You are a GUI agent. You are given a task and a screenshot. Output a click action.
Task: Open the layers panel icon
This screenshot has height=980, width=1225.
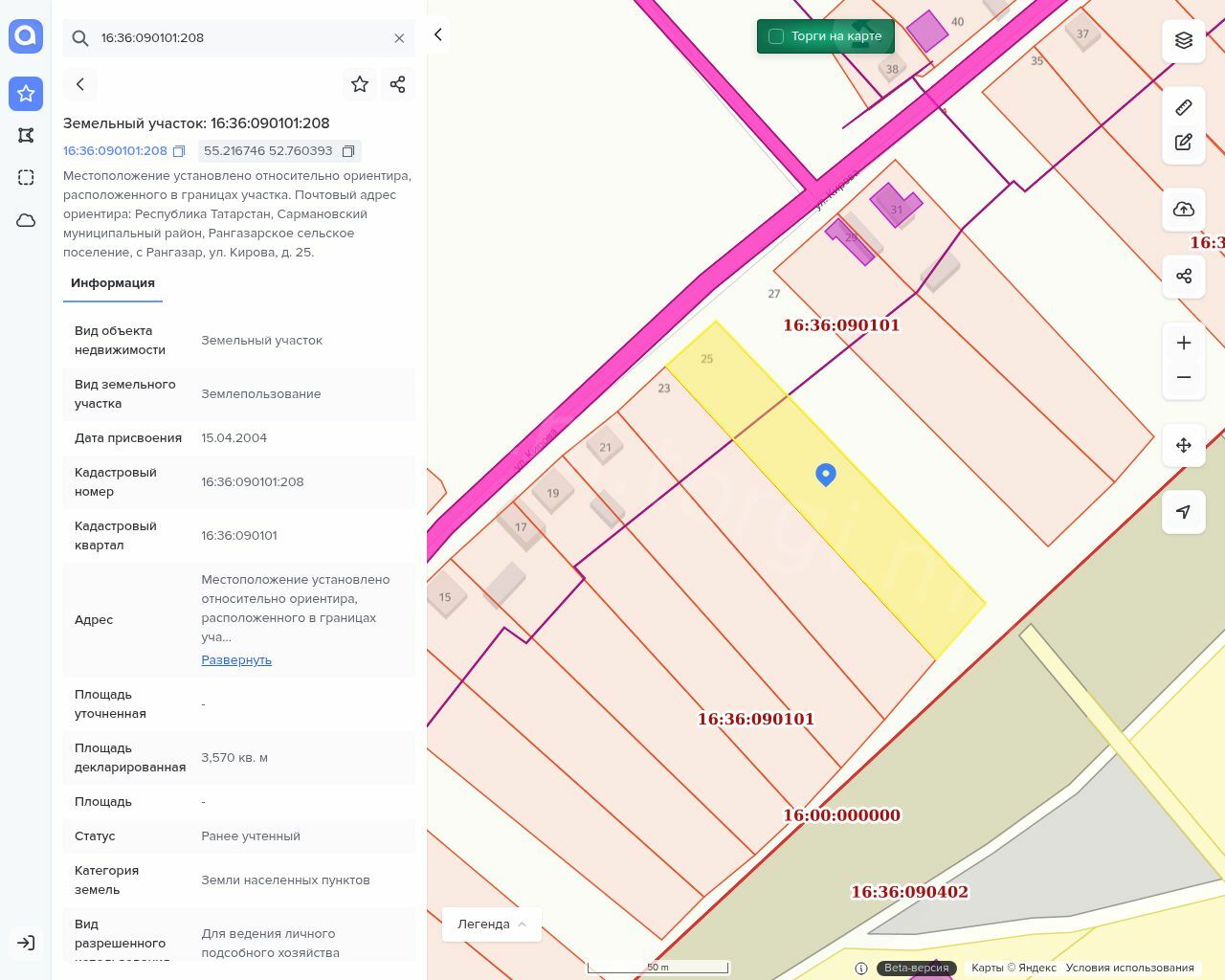click(x=1184, y=40)
